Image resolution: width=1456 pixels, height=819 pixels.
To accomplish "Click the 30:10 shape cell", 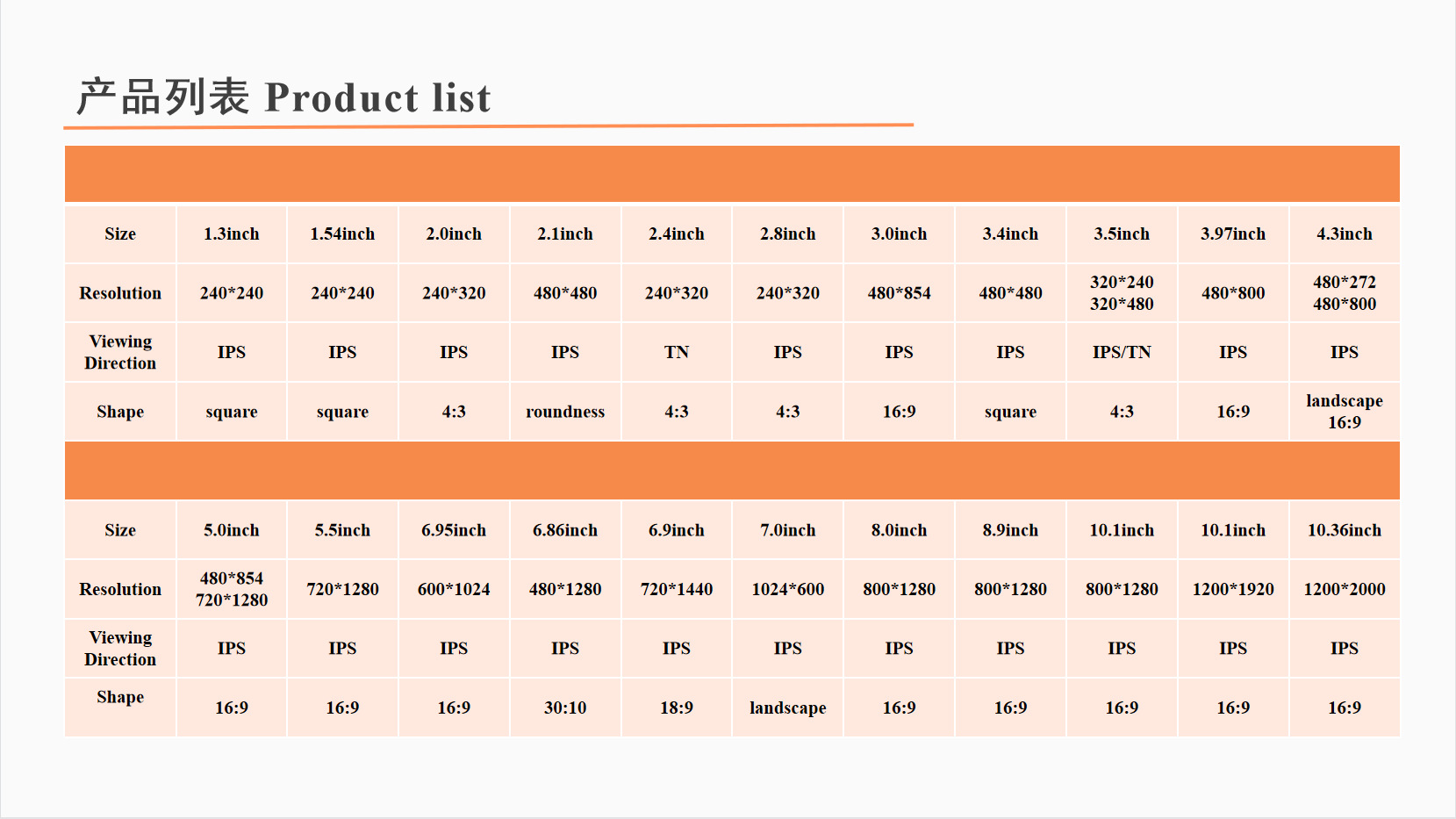I will point(565,708).
